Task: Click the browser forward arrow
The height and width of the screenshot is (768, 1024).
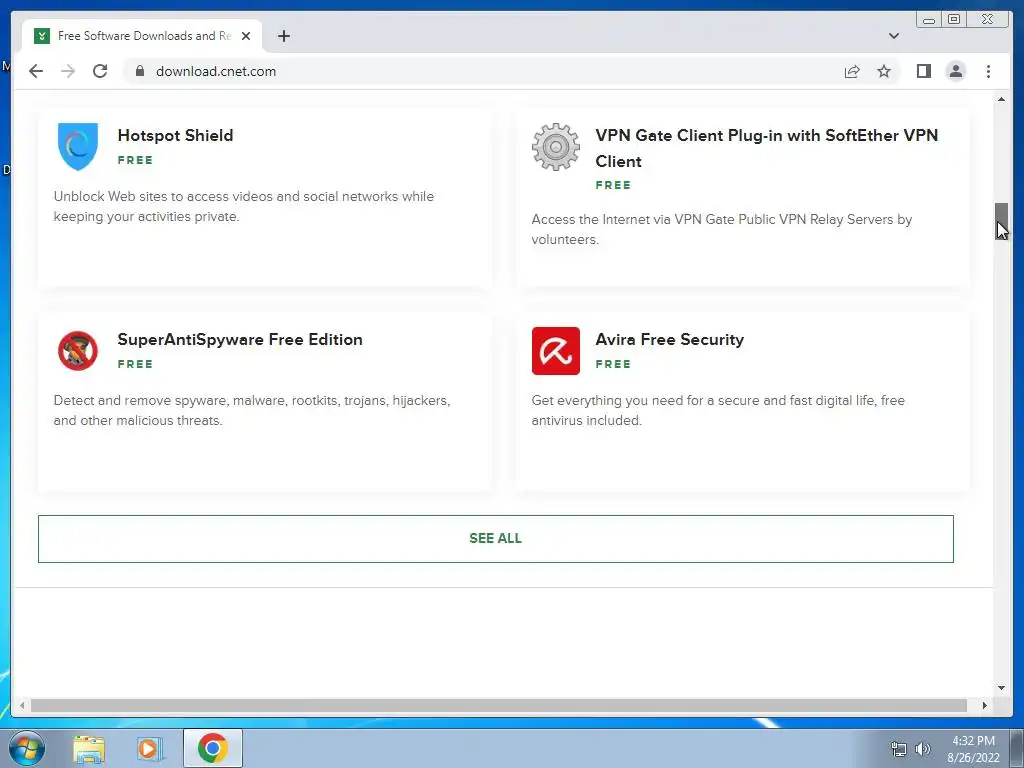Action: point(68,71)
